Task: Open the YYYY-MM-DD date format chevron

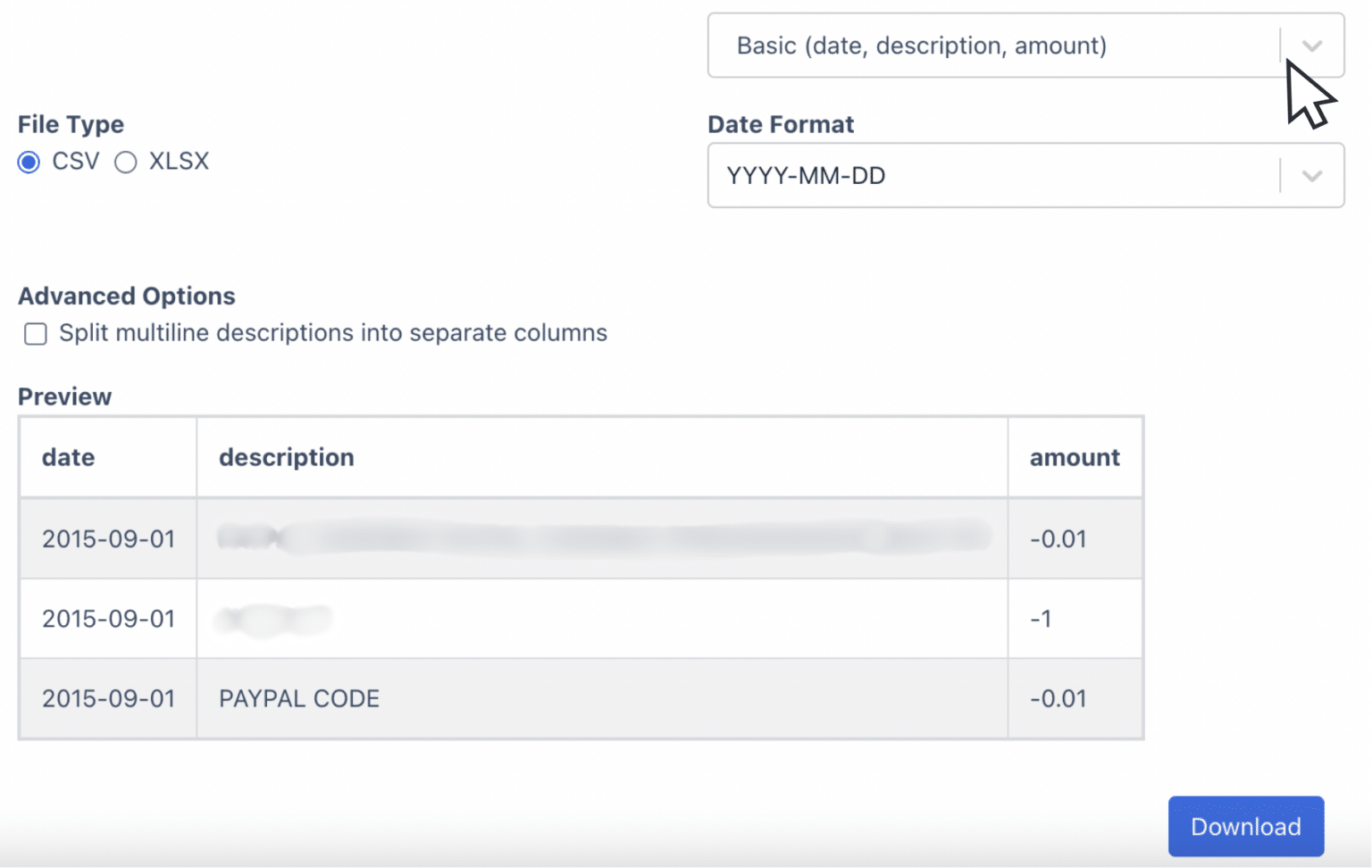Action: 1311,176
